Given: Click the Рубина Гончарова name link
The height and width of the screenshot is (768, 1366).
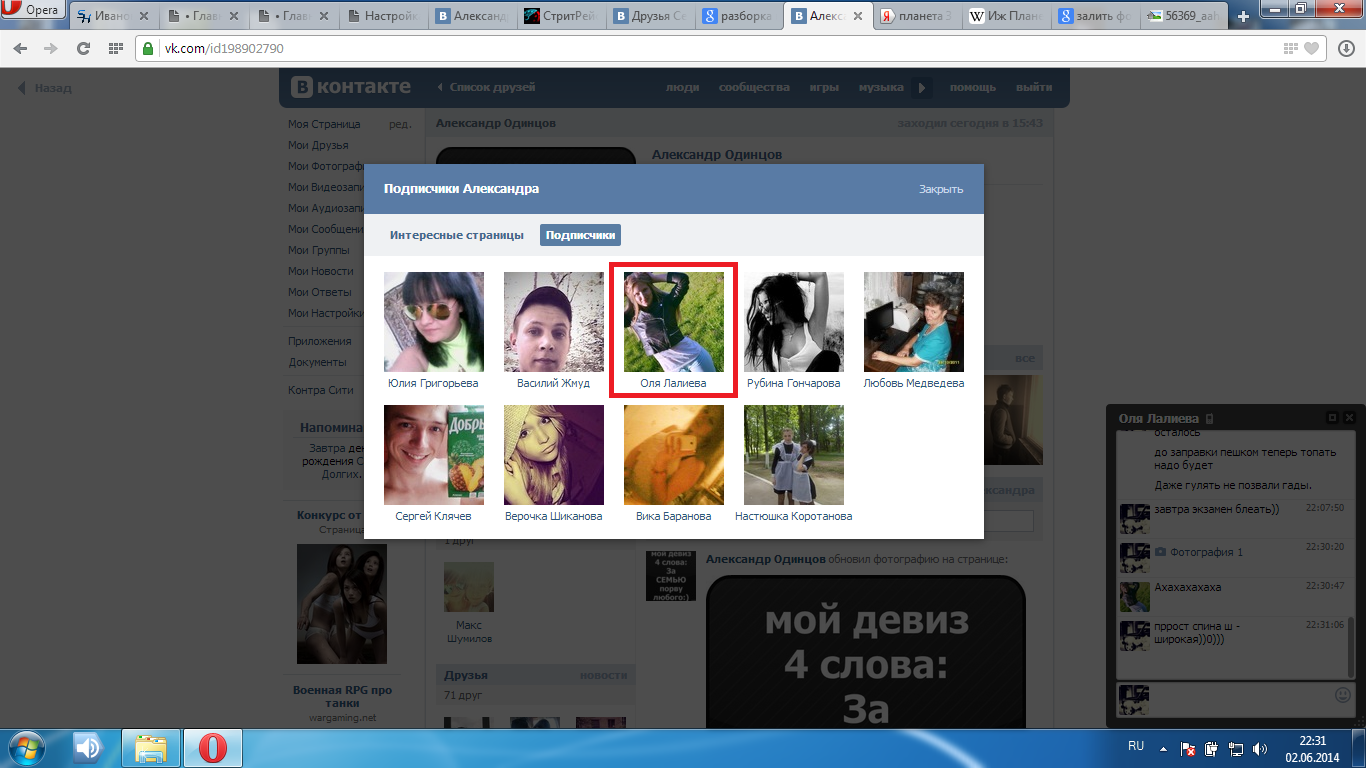Looking at the screenshot, I should pyautogui.click(x=794, y=383).
